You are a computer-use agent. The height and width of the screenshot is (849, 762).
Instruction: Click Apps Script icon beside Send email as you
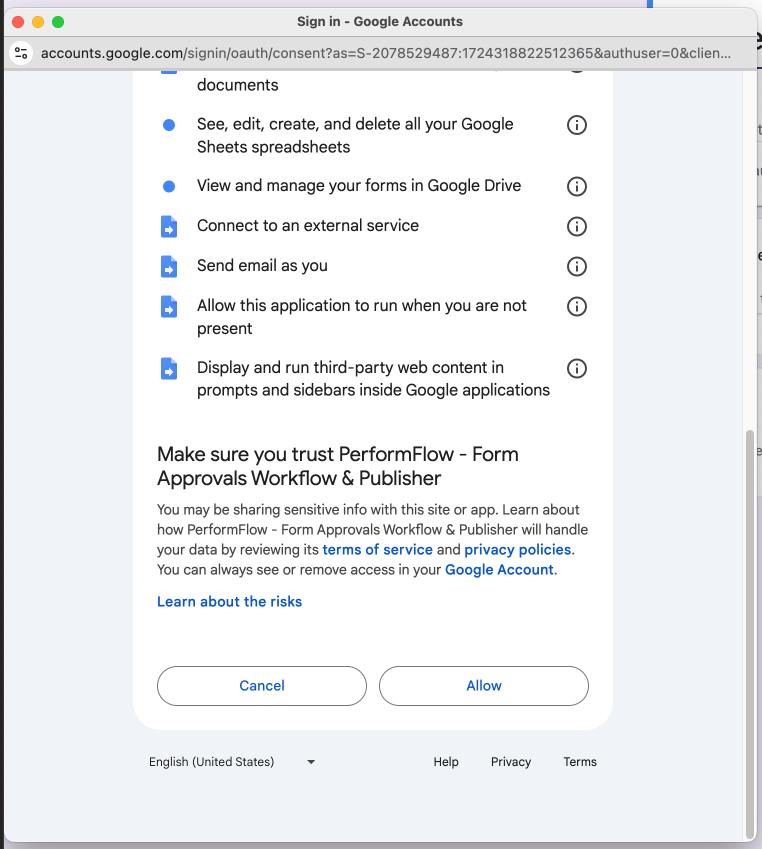pyautogui.click(x=169, y=266)
